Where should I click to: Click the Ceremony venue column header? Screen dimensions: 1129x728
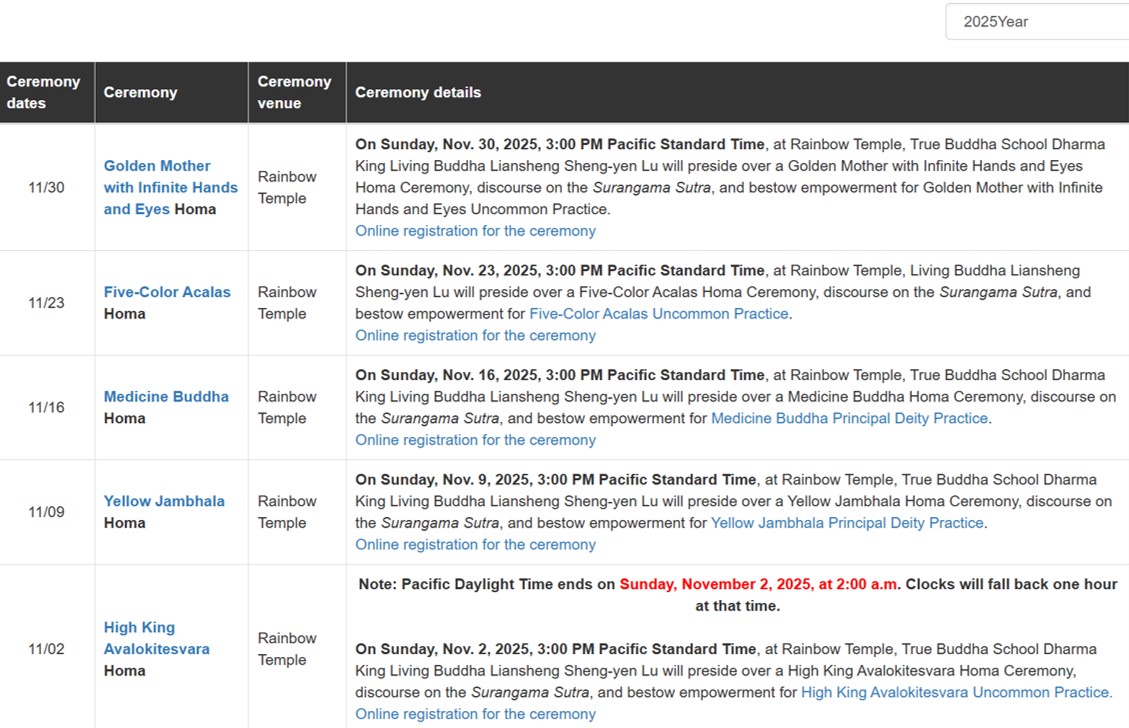pos(294,92)
